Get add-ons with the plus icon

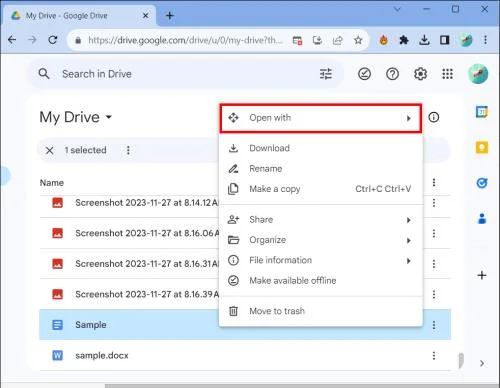click(482, 275)
